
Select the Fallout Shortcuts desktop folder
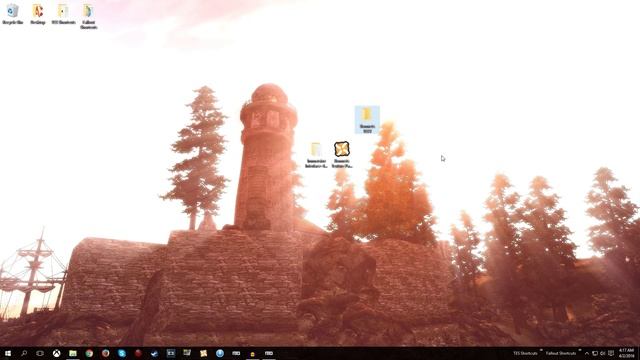point(88,16)
